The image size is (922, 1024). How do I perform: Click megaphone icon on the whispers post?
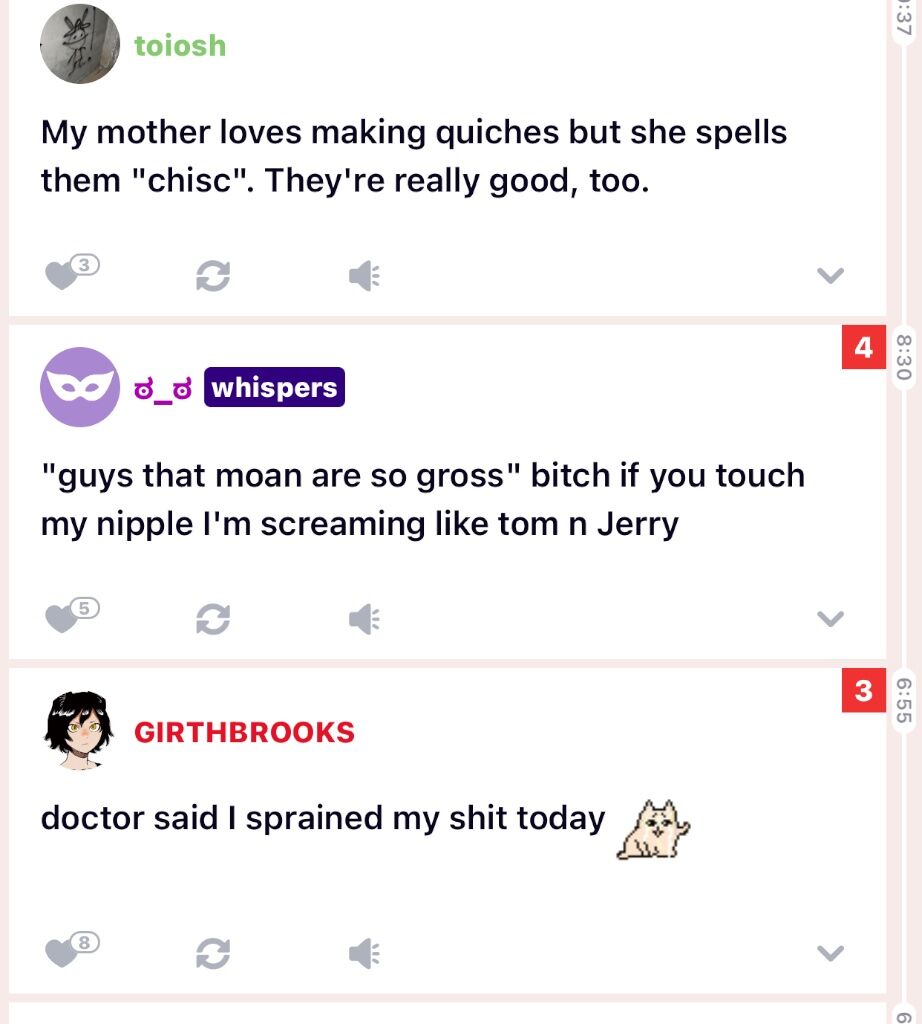[364, 618]
